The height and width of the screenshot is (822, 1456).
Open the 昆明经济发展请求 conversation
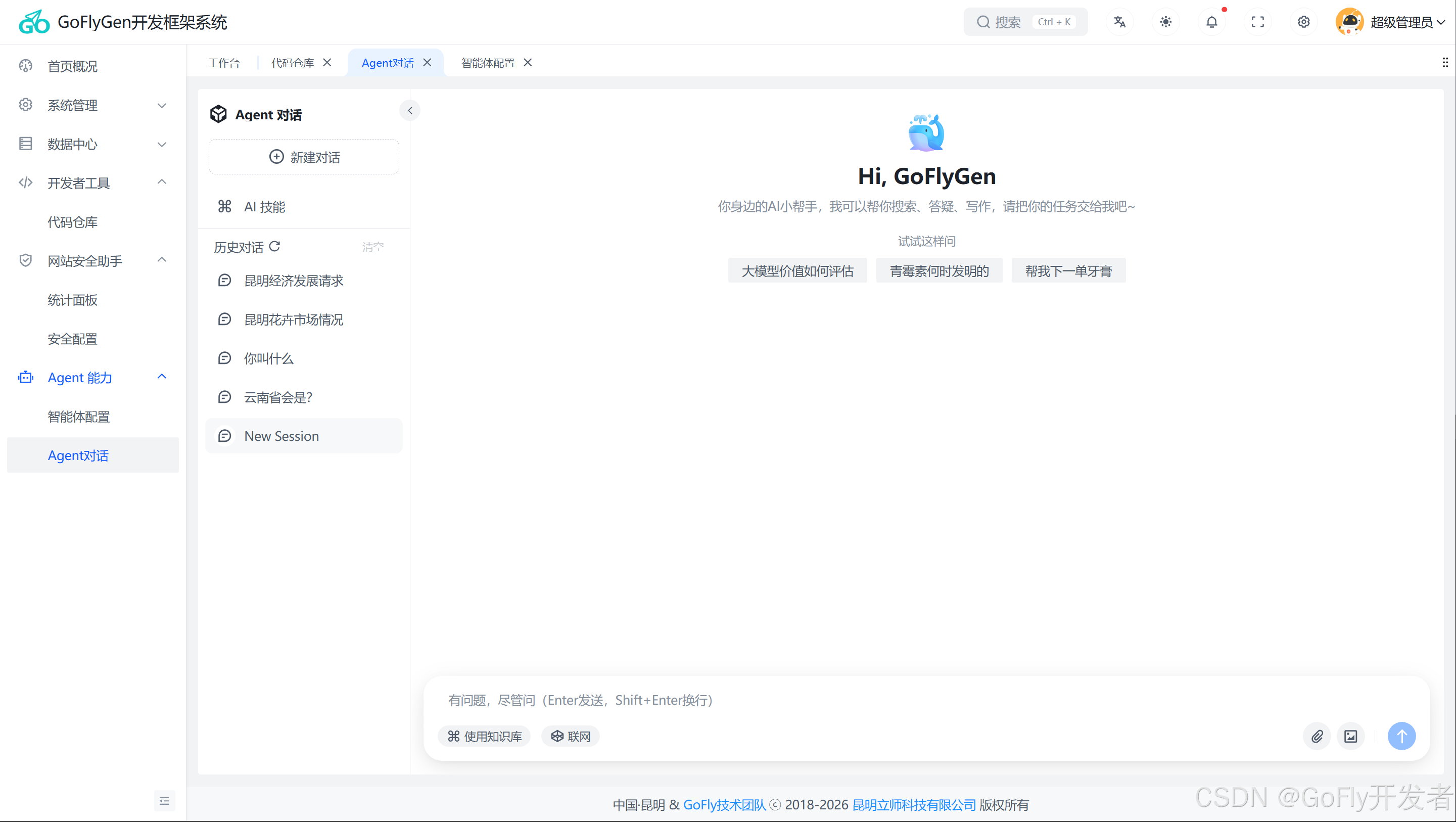tap(304, 281)
